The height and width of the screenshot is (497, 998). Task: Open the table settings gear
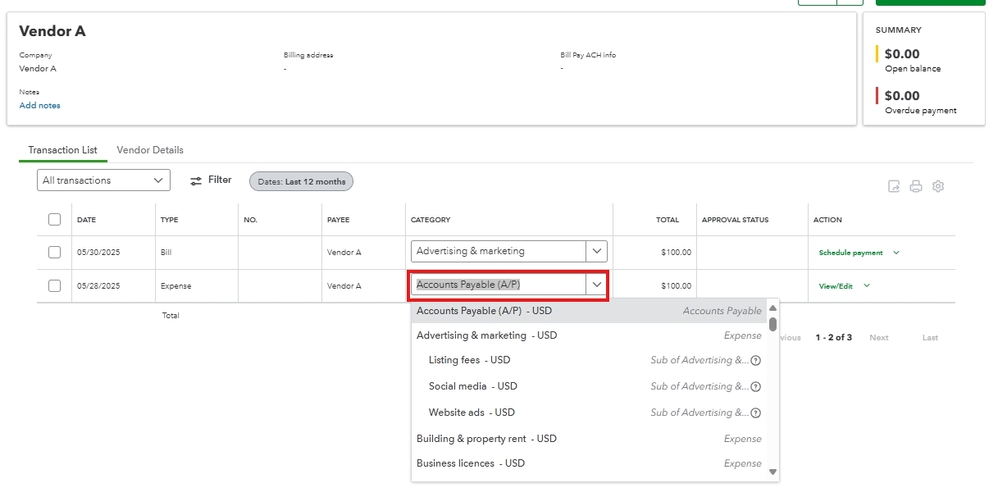pos(938,186)
